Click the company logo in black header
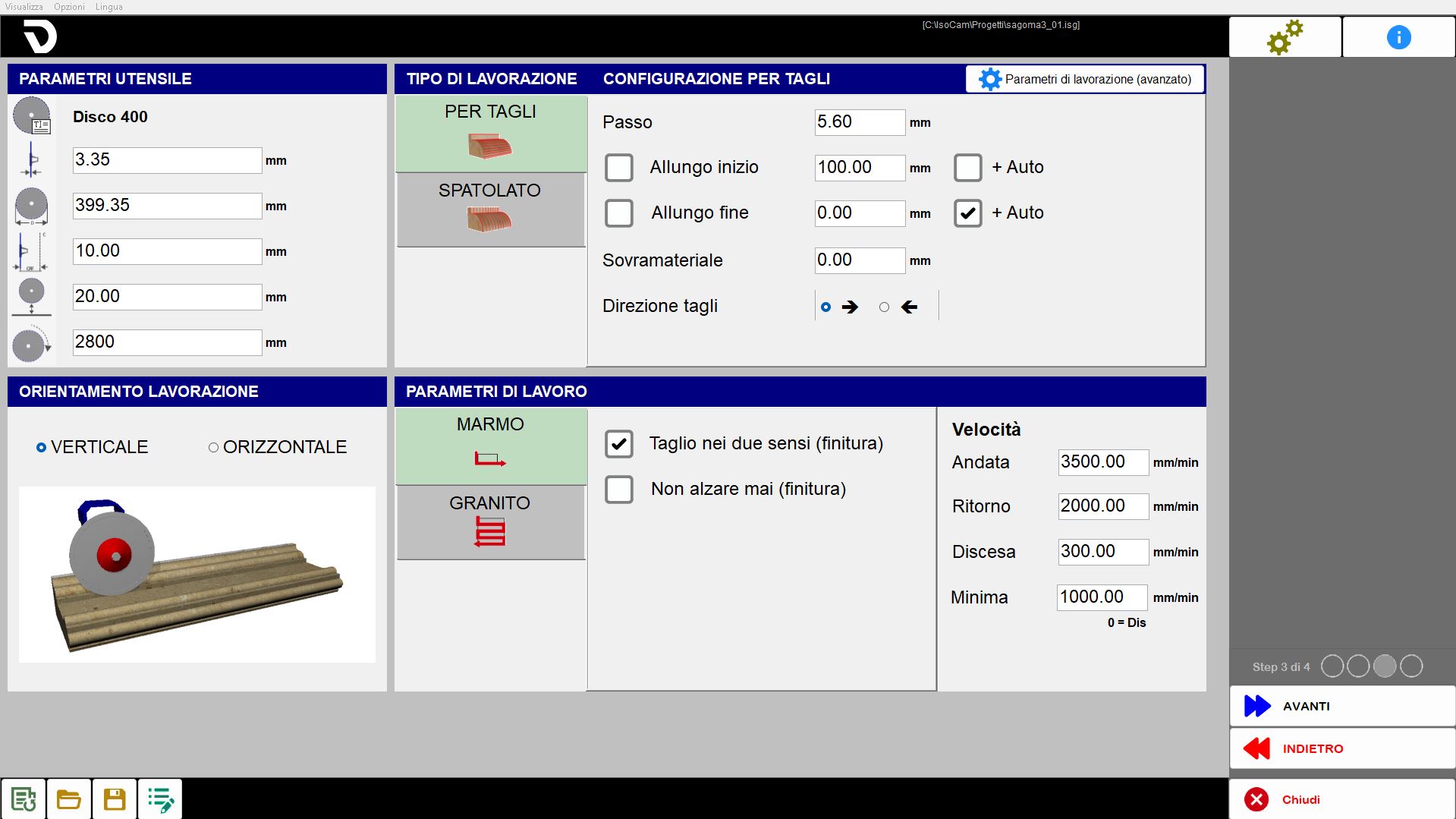The width and height of the screenshot is (1456, 819). pyautogui.click(x=39, y=36)
